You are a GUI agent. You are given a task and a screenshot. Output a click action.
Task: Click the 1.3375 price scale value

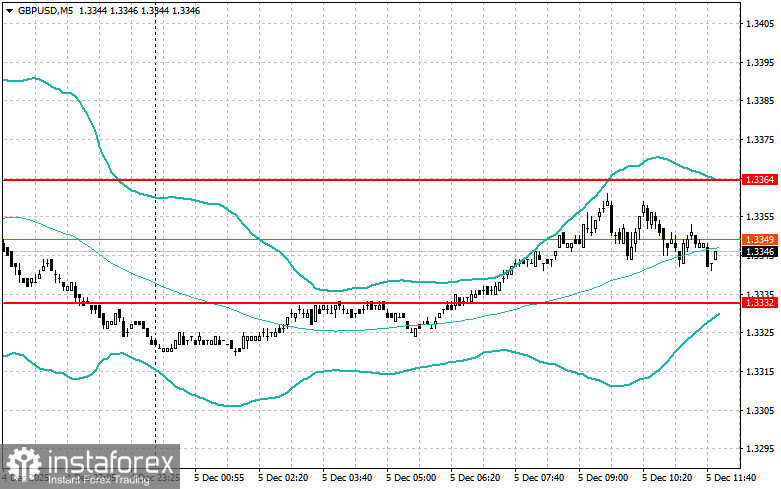760,139
